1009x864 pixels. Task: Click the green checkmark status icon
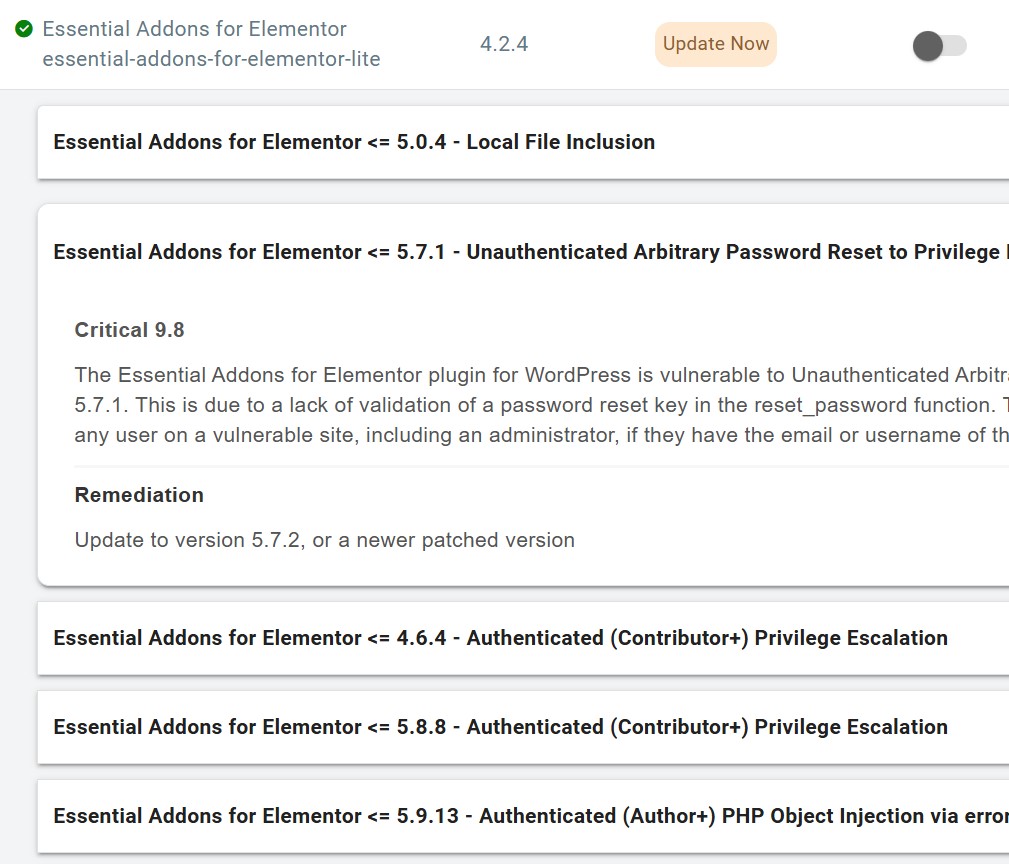point(24,29)
